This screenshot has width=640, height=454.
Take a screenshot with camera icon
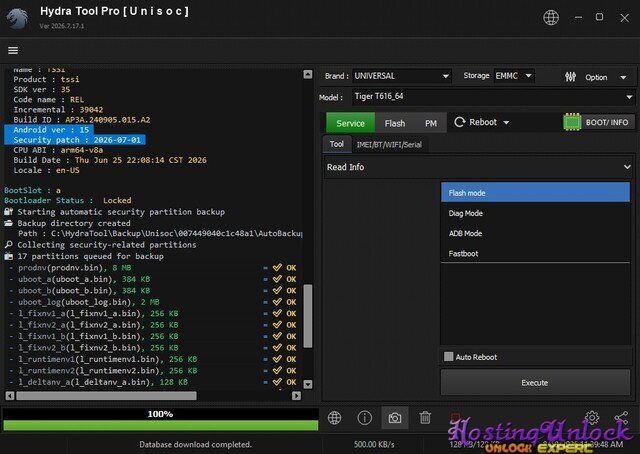395,418
